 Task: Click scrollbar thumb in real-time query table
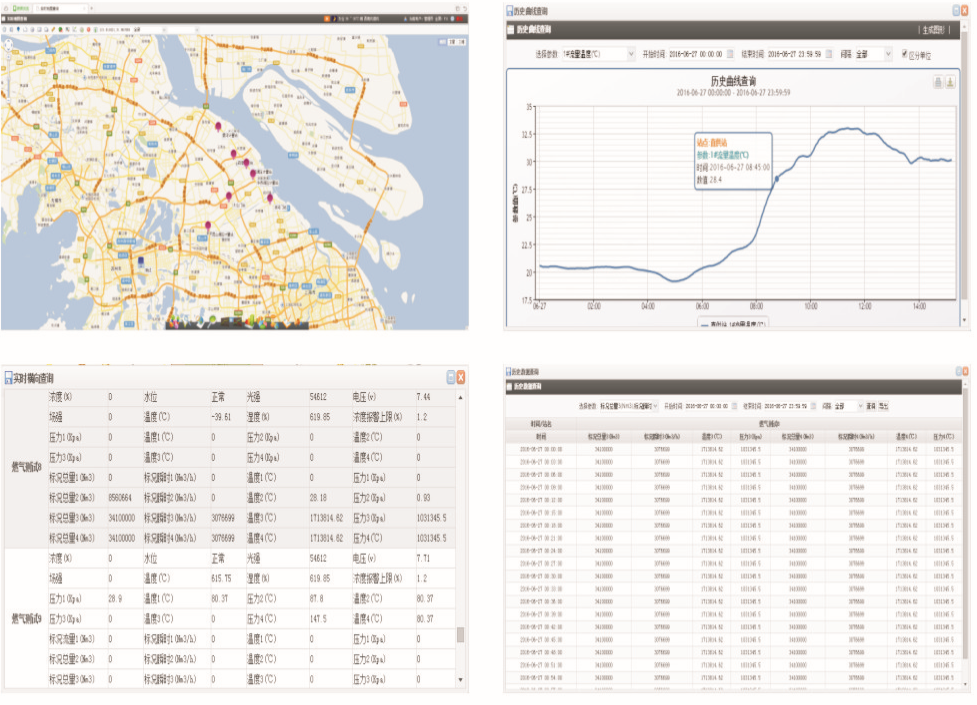pos(460,635)
